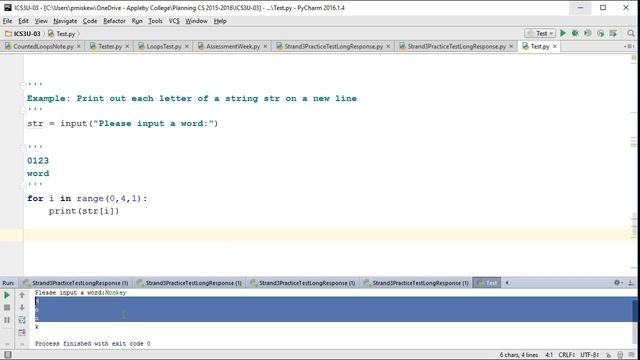The height and width of the screenshot is (360, 640).
Task: Open Search Everywhere with the magnifier icon
Action: (631, 33)
